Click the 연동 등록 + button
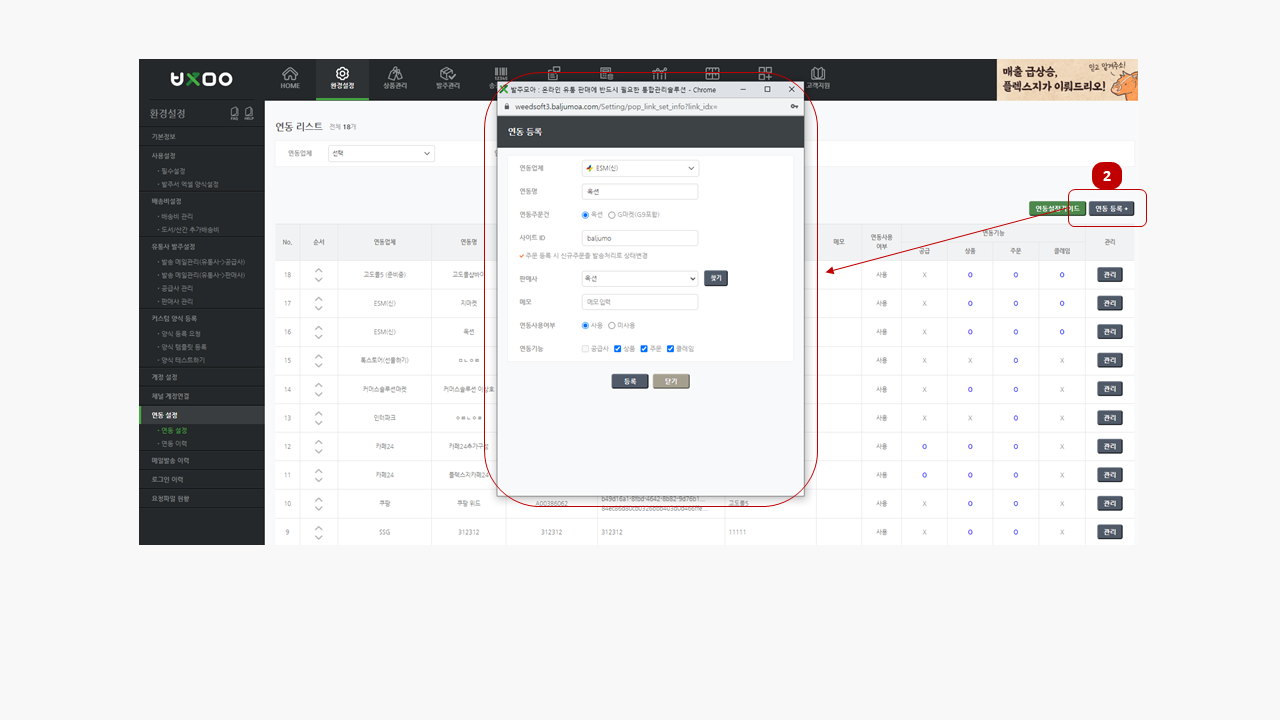This screenshot has width=1280, height=720. (1112, 209)
